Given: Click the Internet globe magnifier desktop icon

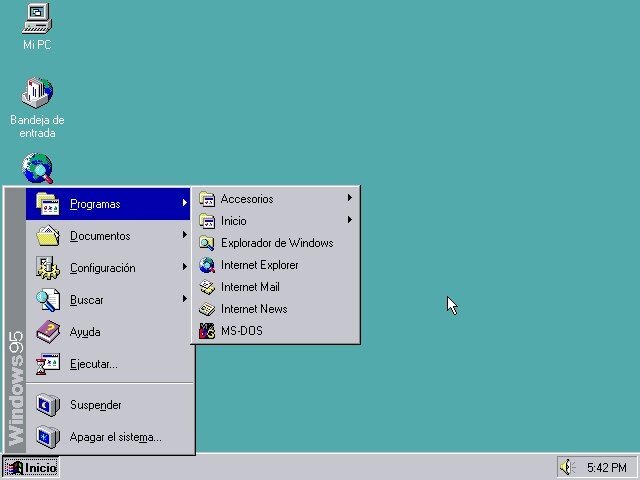Looking at the screenshot, I should (37, 168).
